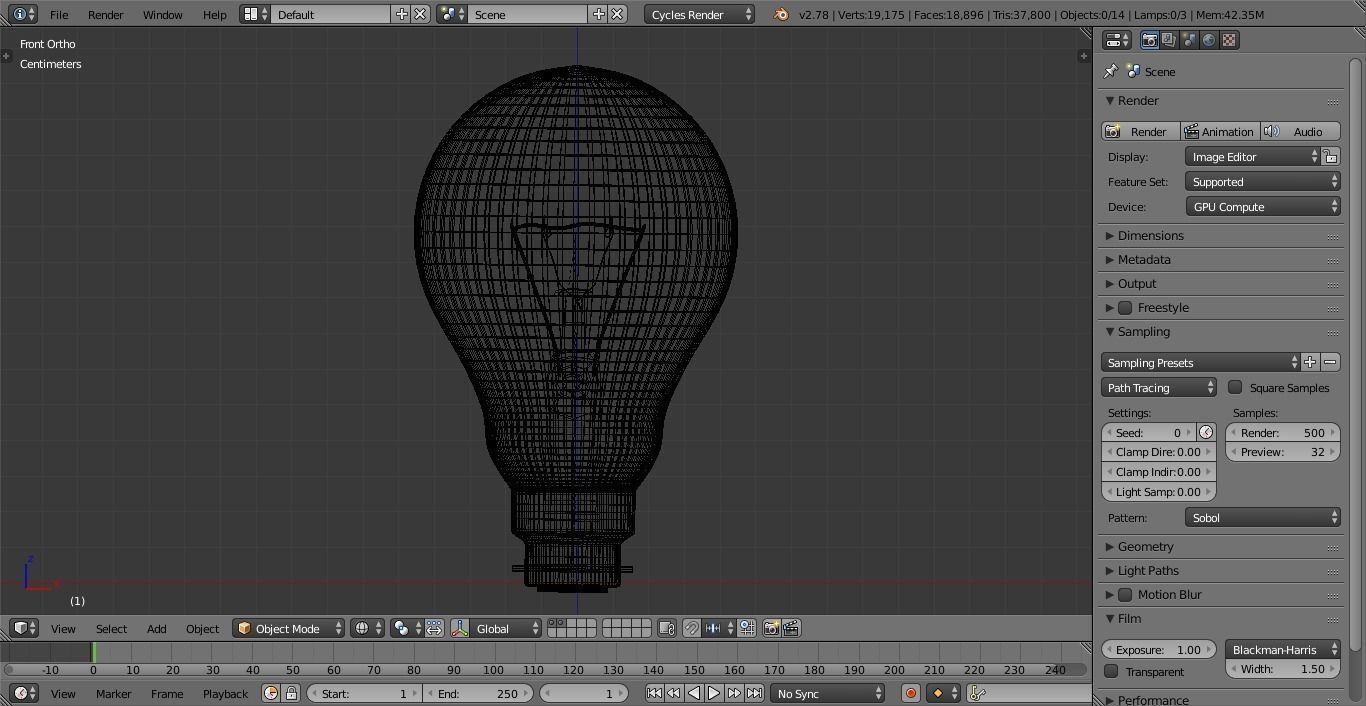Viewport: 1366px width, 706px height.
Task: Click the filter Width value field
Action: coord(1283,669)
